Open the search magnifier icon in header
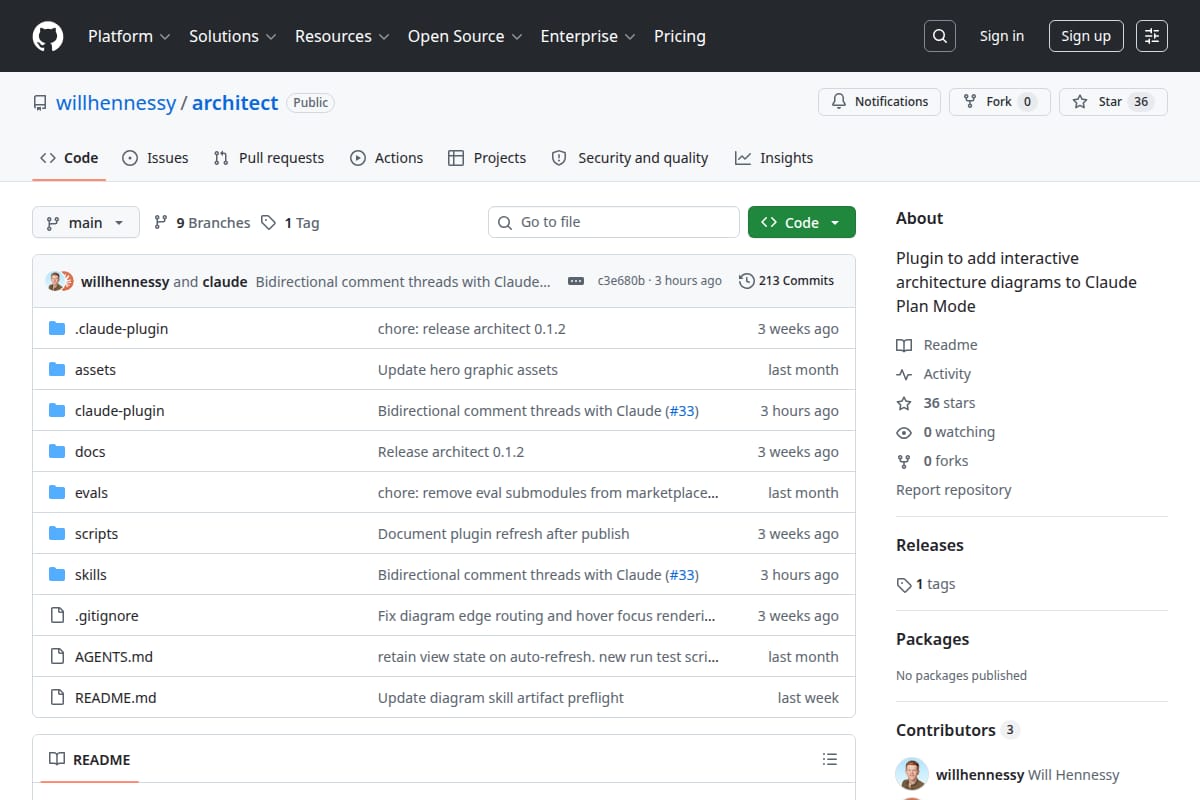Image resolution: width=1200 pixels, height=800 pixels. point(939,36)
